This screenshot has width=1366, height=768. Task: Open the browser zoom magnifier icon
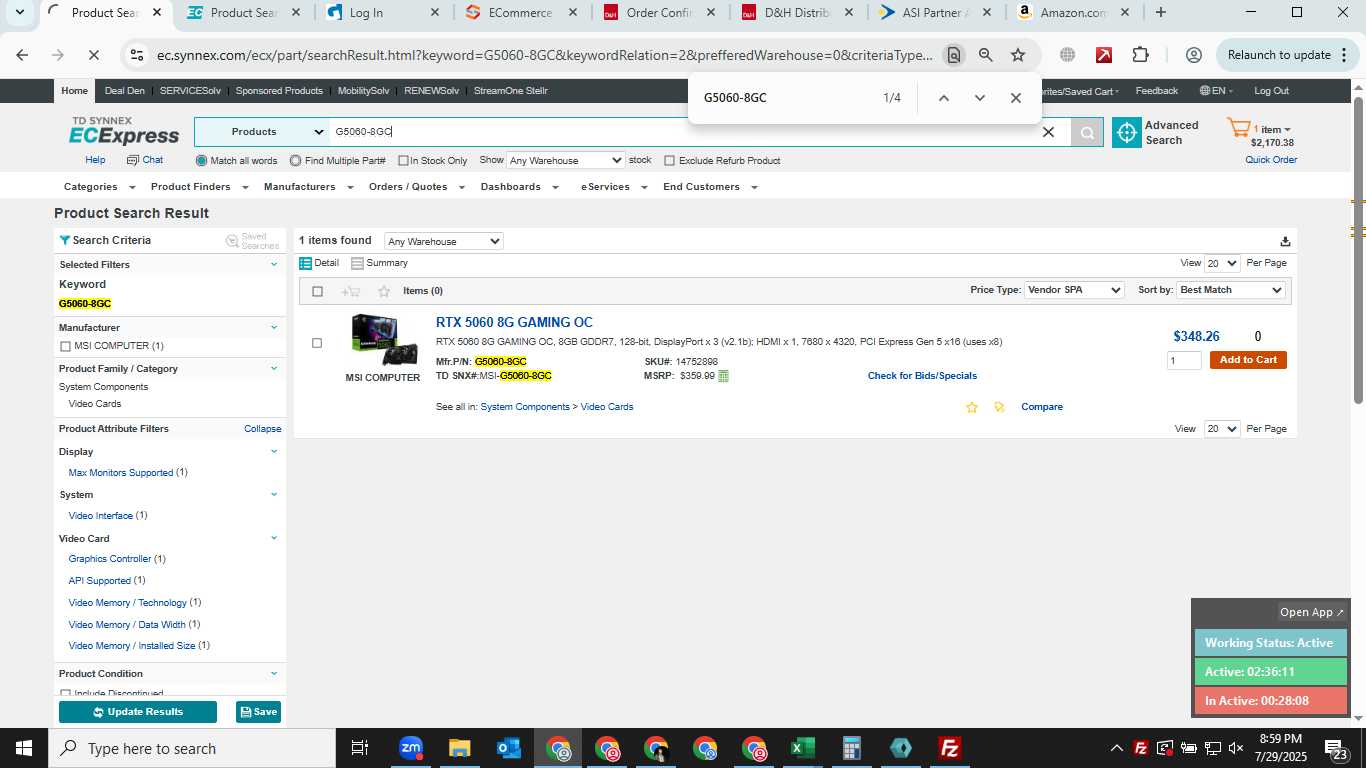tap(985, 55)
